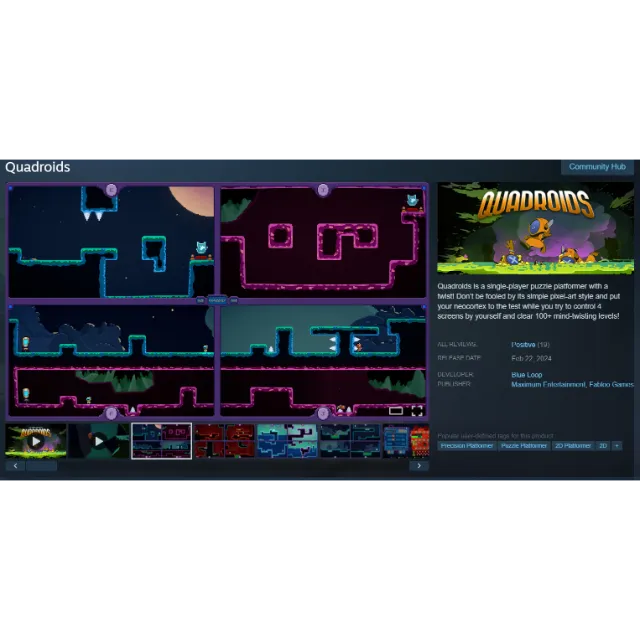Select the Precision Platformer tag
The width and height of the screenshot is (640, 640).
(467, 446)
